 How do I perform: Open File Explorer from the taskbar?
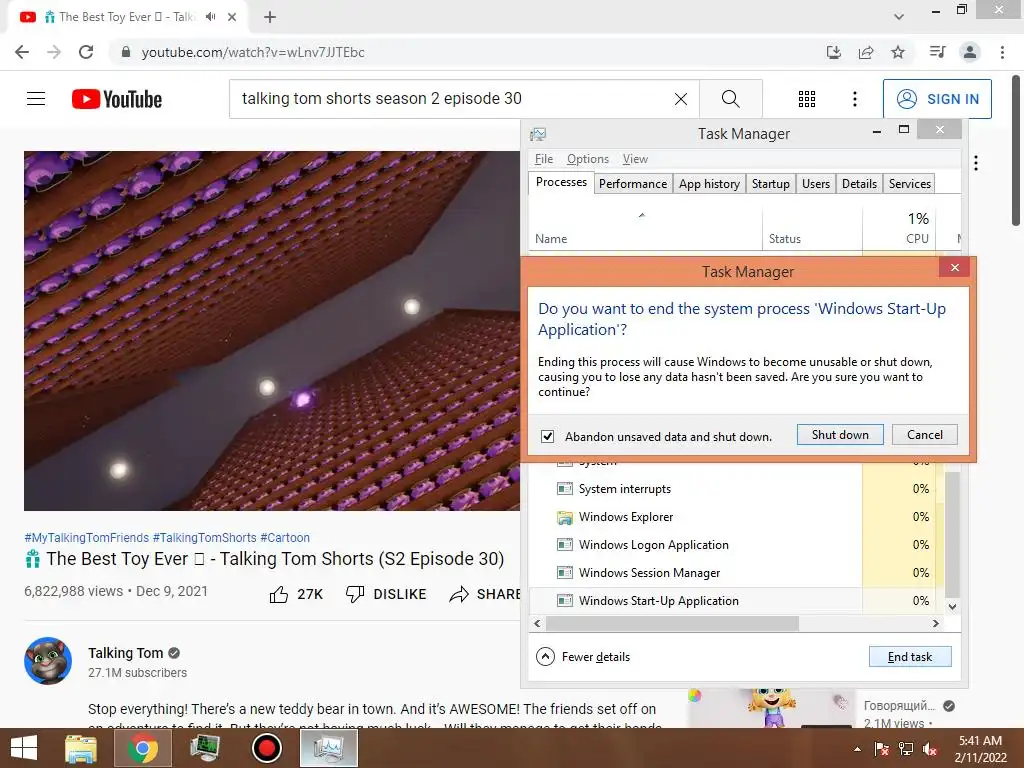pos(81,748)
